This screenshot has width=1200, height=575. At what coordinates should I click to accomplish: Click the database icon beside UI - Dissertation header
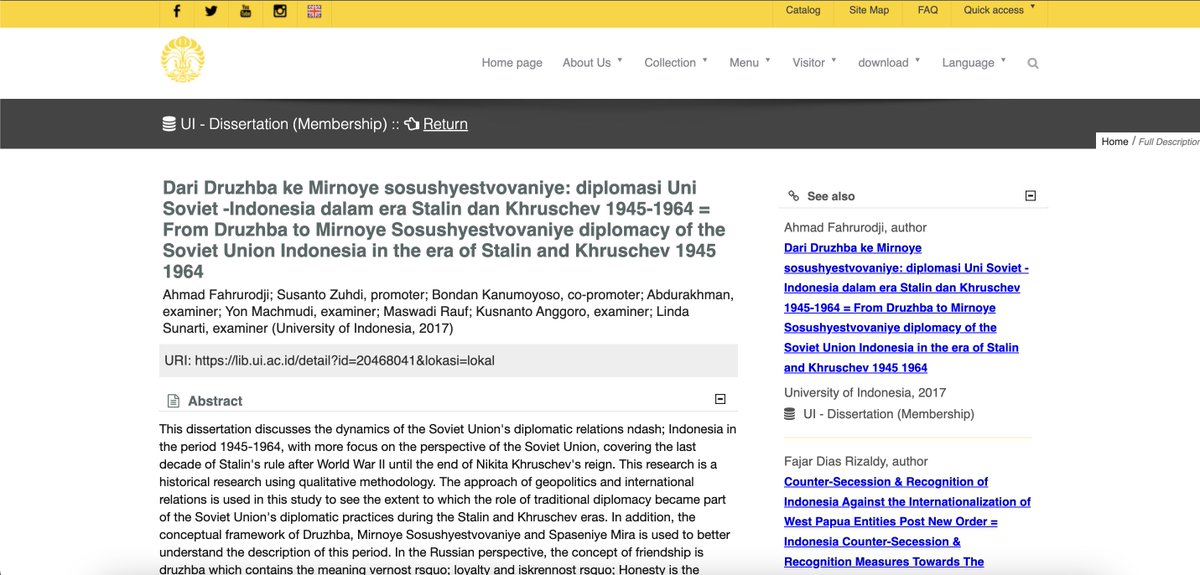point(169,124)
